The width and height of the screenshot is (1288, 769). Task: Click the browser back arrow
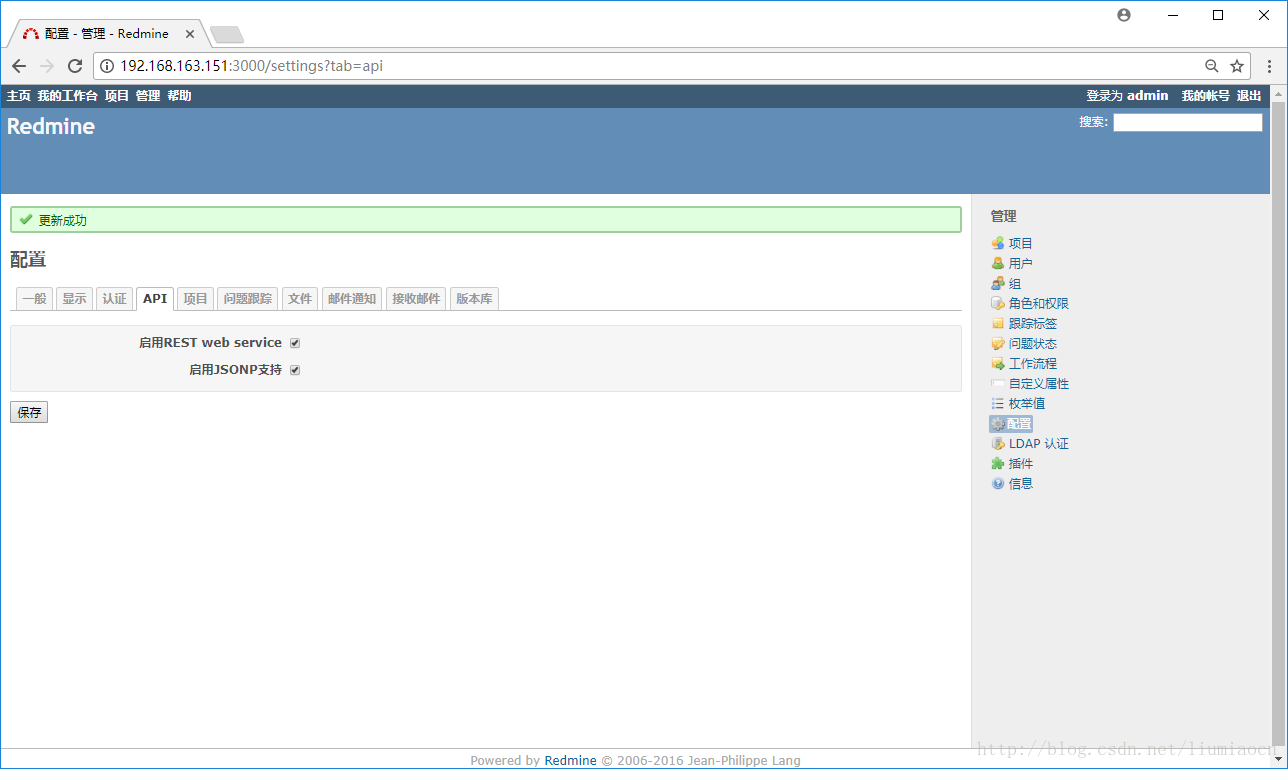(19, 66)
